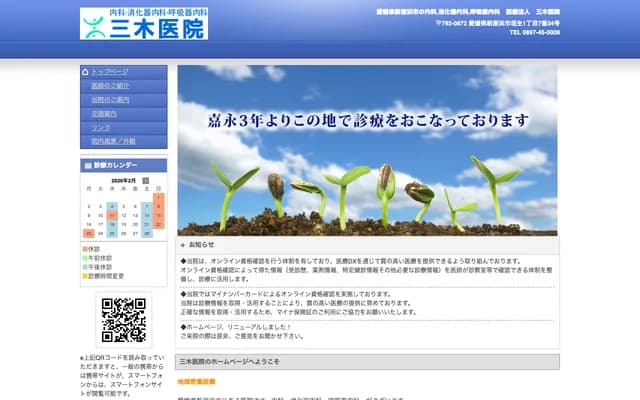
Task: Click the 診療カレンダー heading
Action: click(x=116, y=165)
